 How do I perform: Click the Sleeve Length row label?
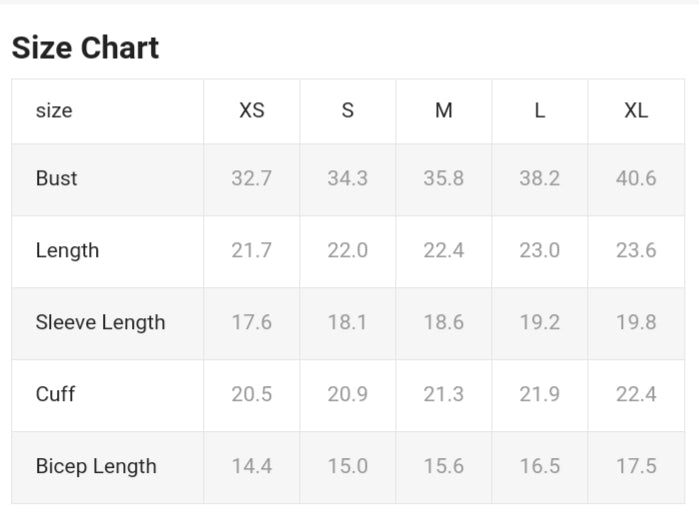[100, 322]
